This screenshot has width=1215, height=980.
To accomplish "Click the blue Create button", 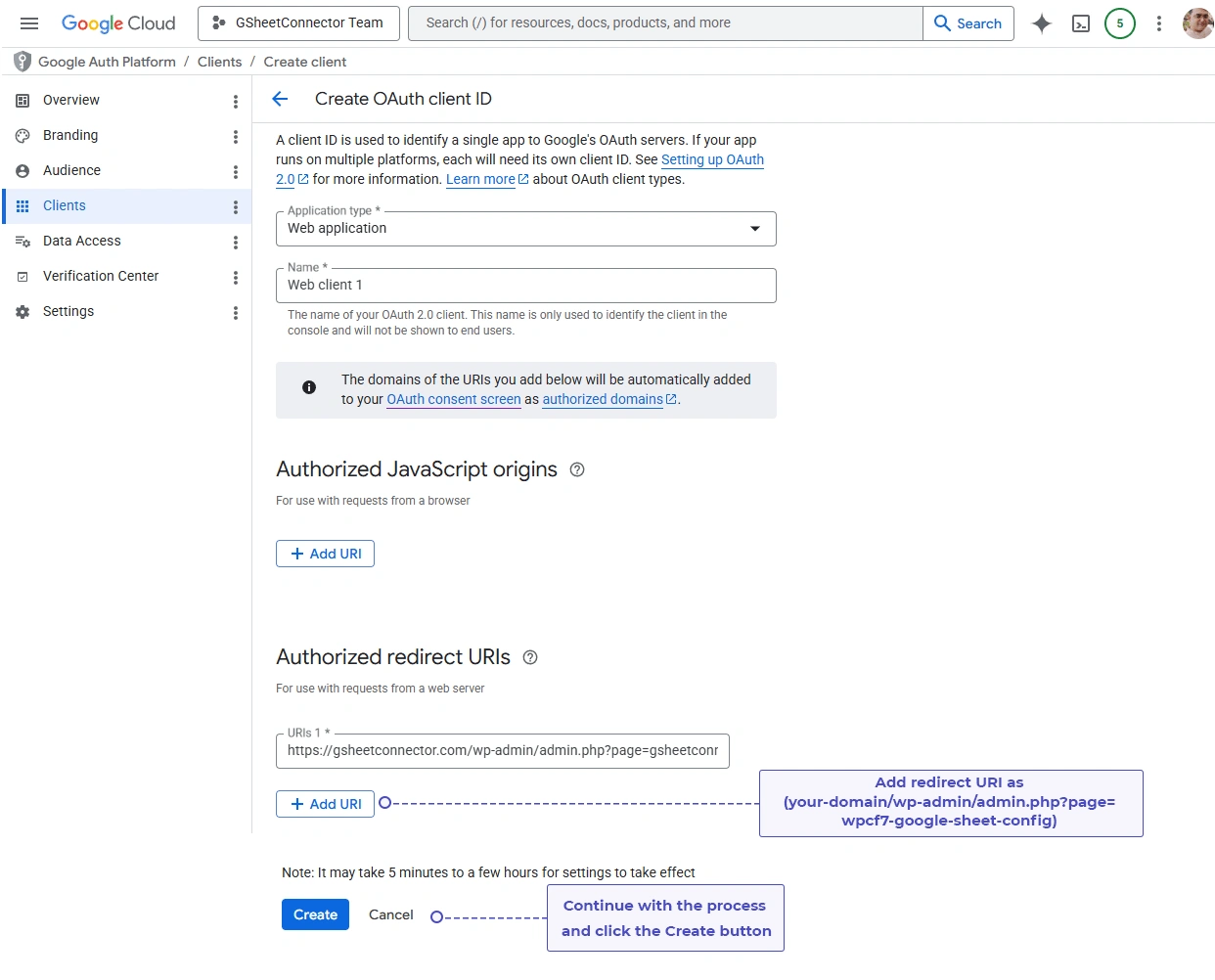I will pyautogui.click(x=315, y=914).
